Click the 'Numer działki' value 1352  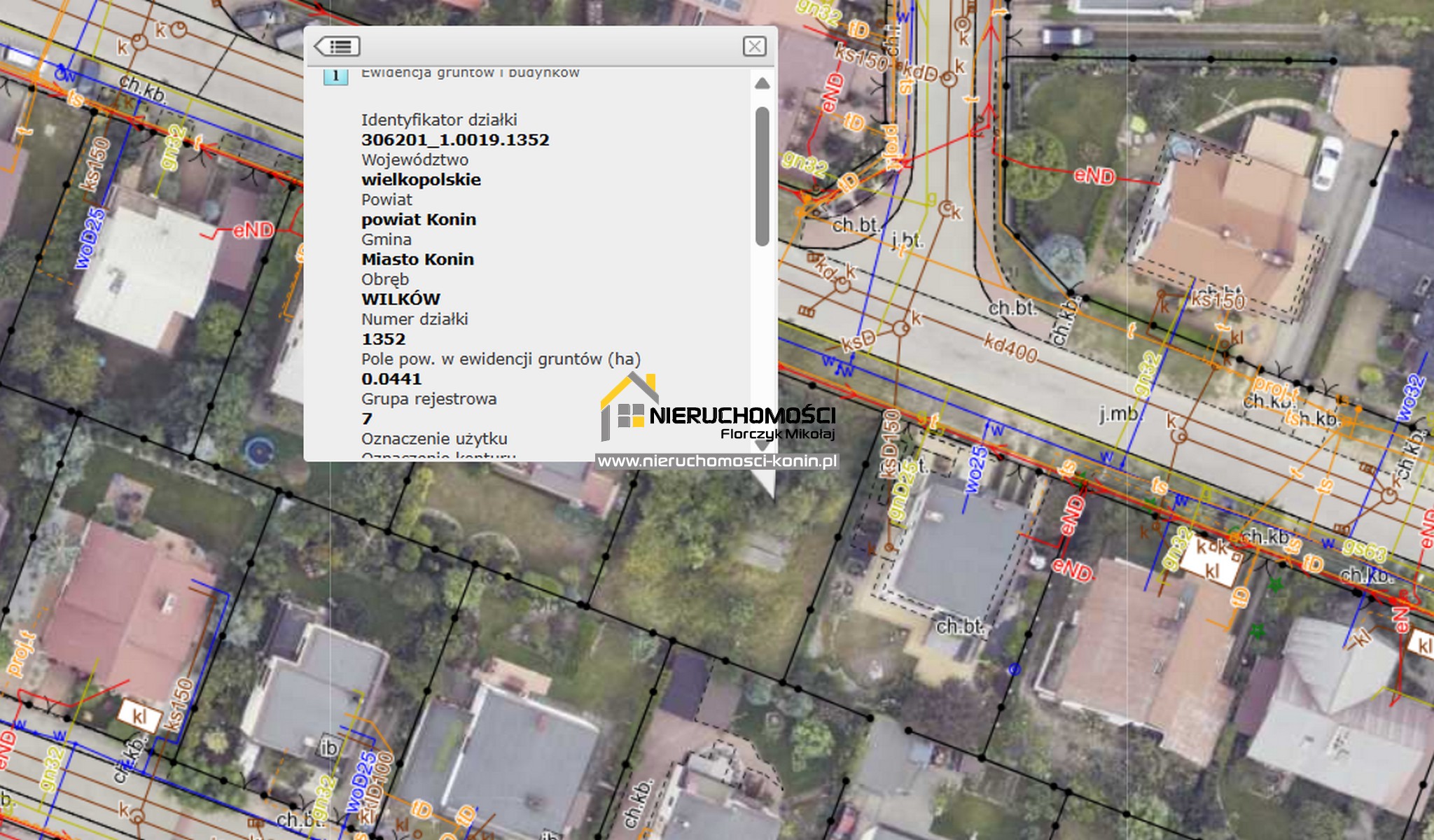coord(383,339)
